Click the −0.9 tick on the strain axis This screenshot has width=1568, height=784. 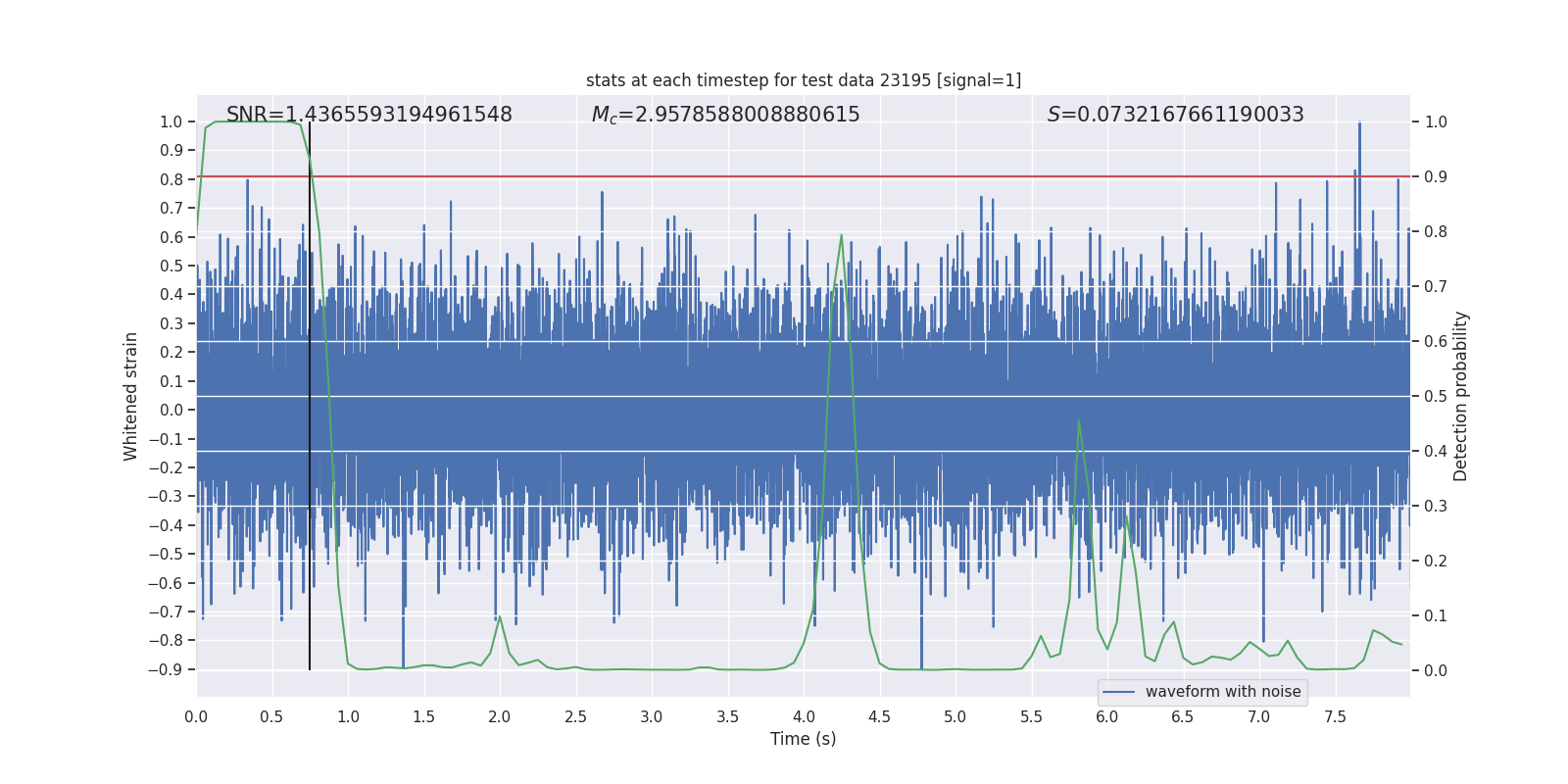tap(171, 669)
